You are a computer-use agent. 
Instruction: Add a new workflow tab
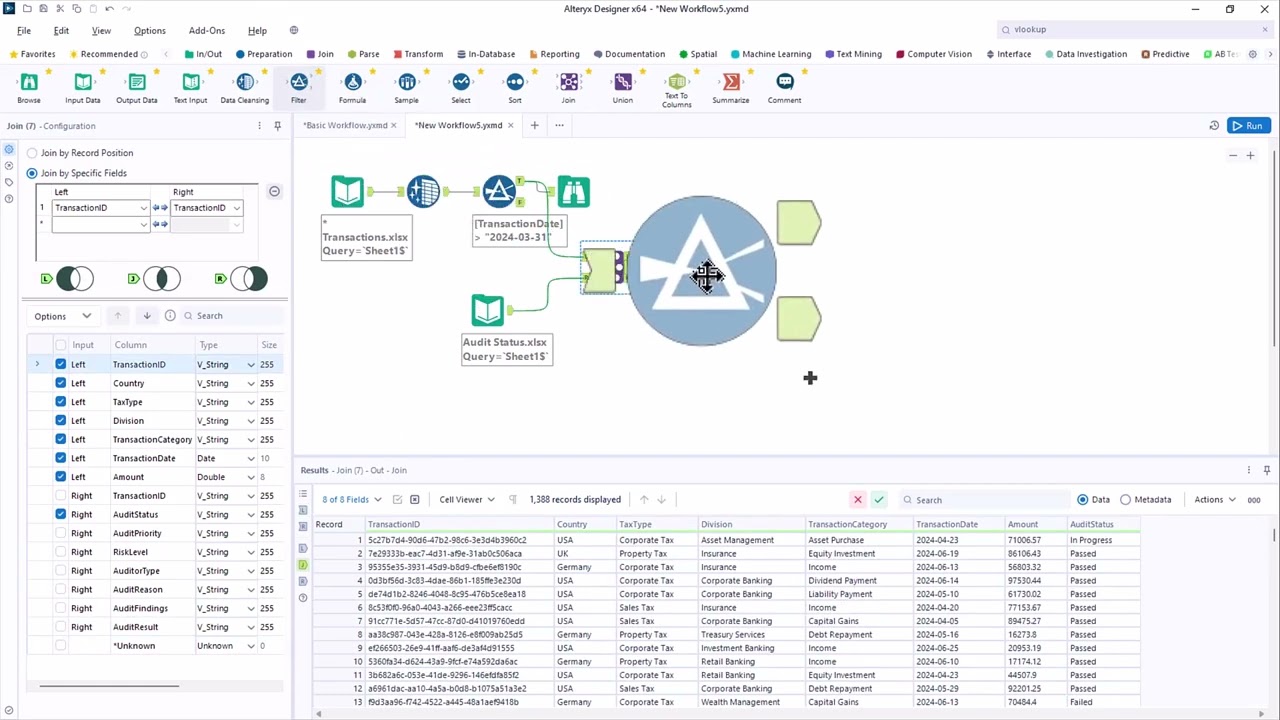click(x=534, y=125)
